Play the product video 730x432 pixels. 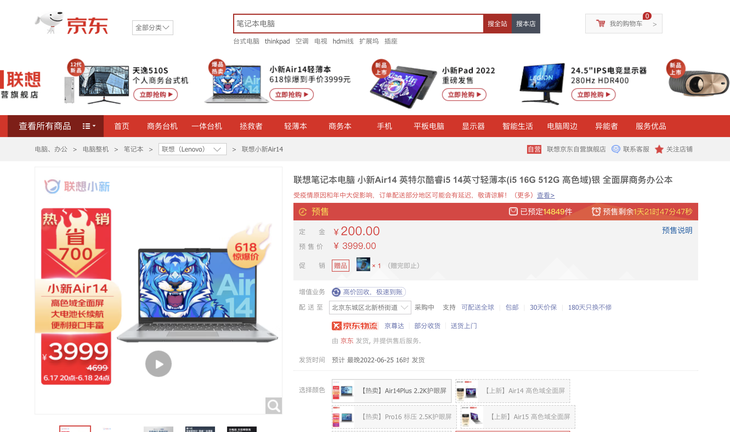pos(158,364)
